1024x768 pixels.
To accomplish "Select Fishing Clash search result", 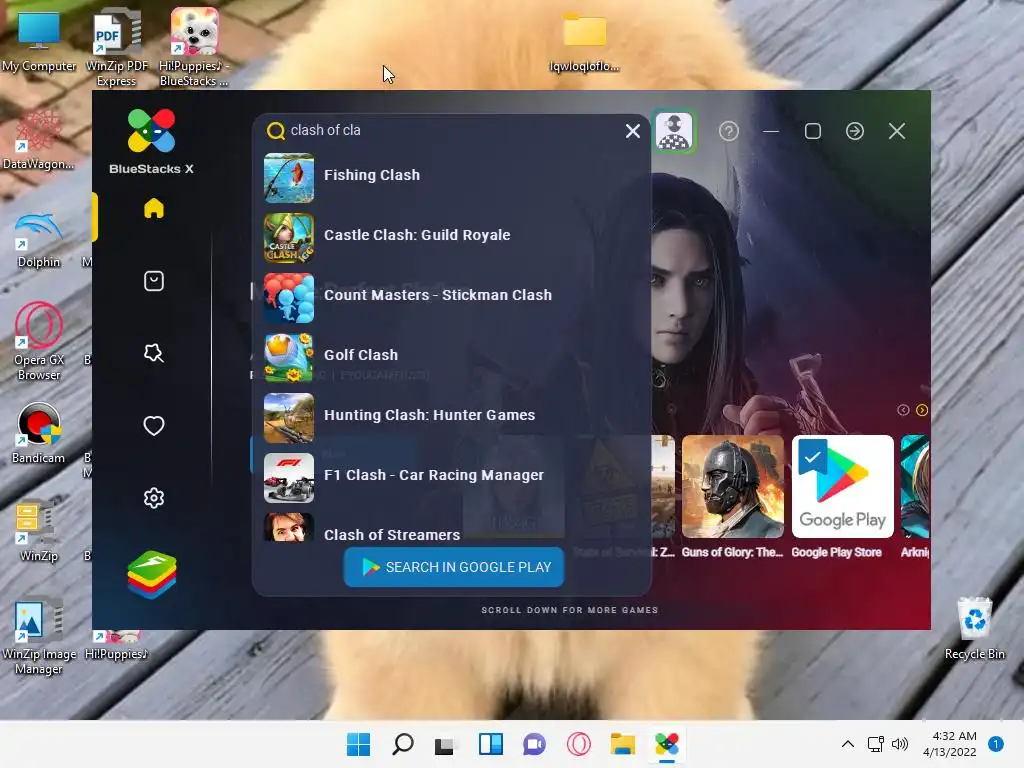I will [x=452, y=178].
